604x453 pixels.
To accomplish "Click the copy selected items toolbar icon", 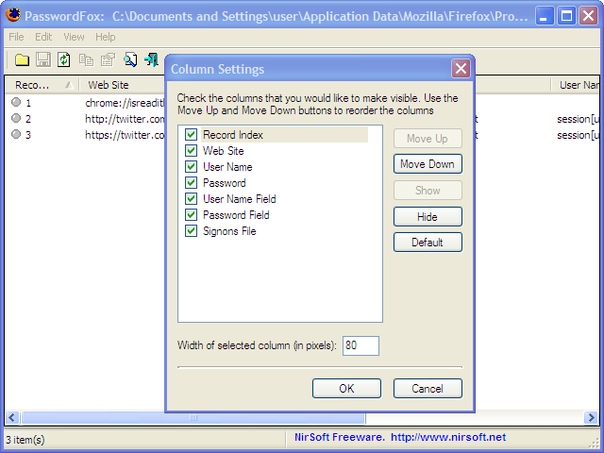I will (x=86, y=60).
